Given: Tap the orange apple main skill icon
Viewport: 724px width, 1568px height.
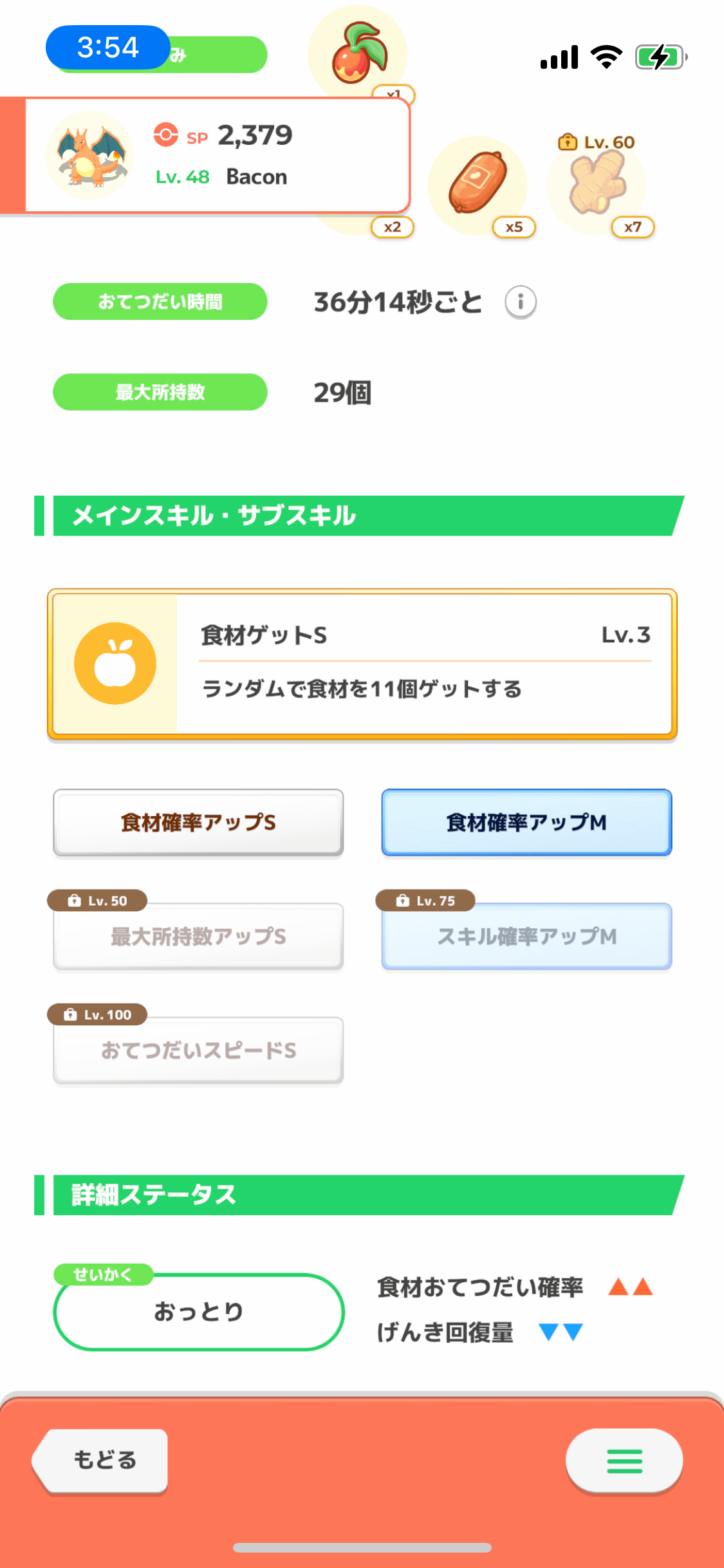Looking at the screenshot, I should coord(115,664).
